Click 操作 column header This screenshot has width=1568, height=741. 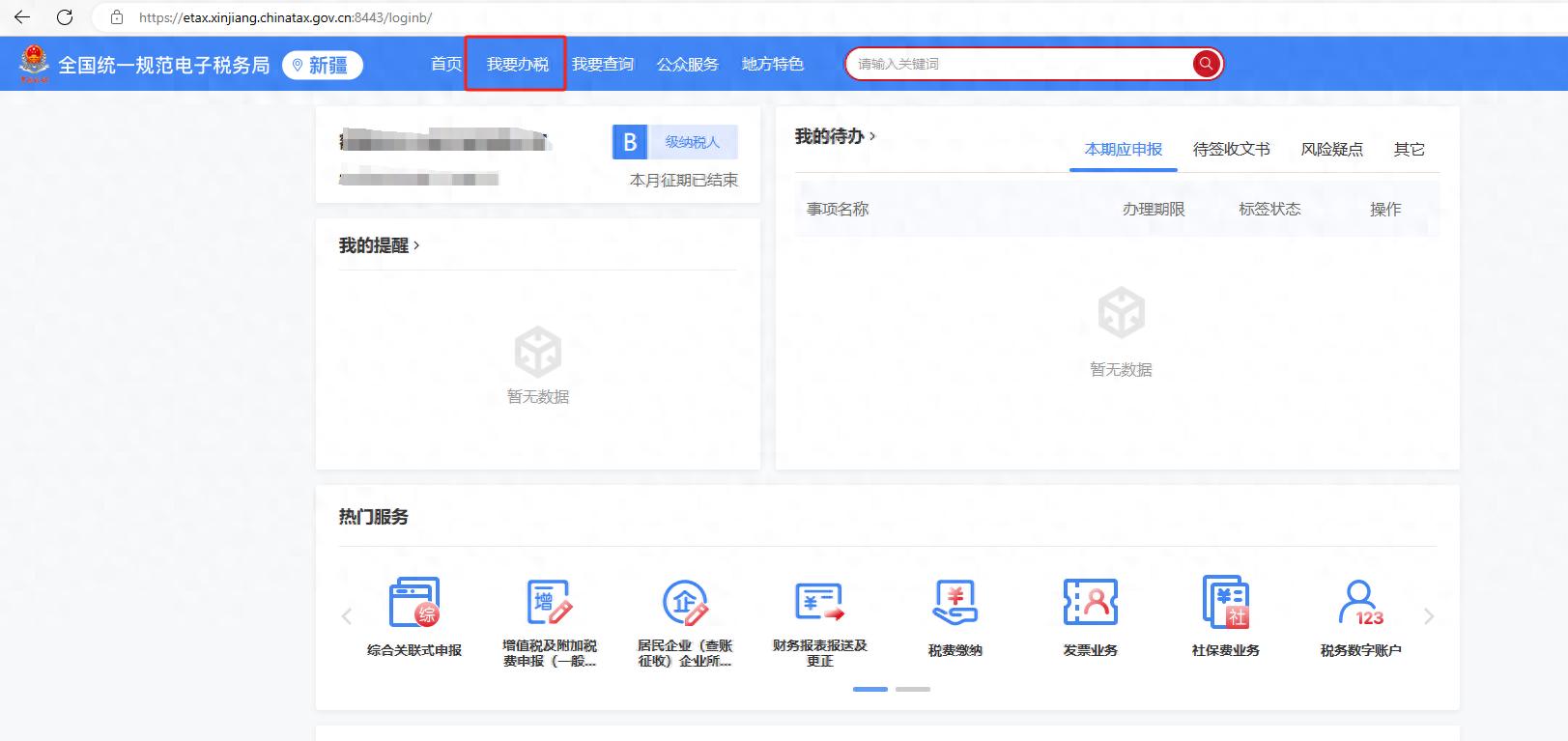1385,209
